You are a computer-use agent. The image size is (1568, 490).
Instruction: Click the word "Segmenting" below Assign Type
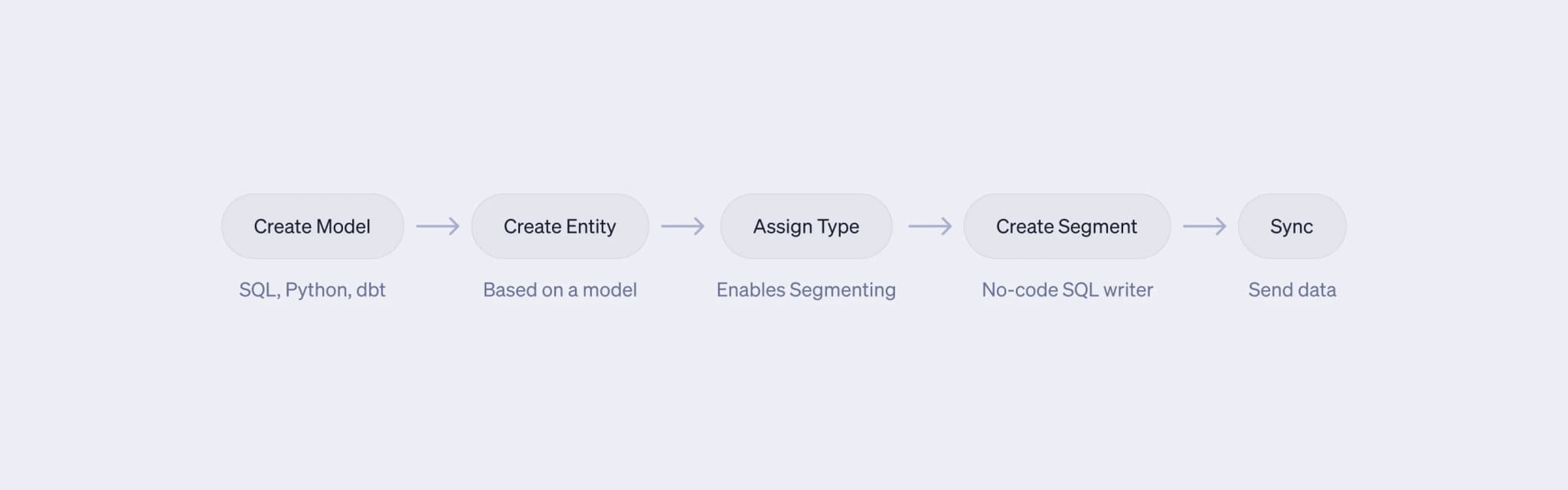pos(842,290)
